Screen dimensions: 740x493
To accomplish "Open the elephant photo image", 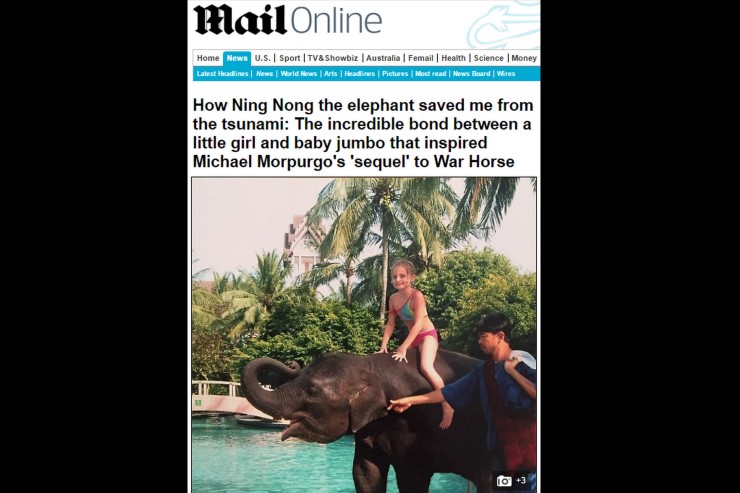I will (364, 335).
